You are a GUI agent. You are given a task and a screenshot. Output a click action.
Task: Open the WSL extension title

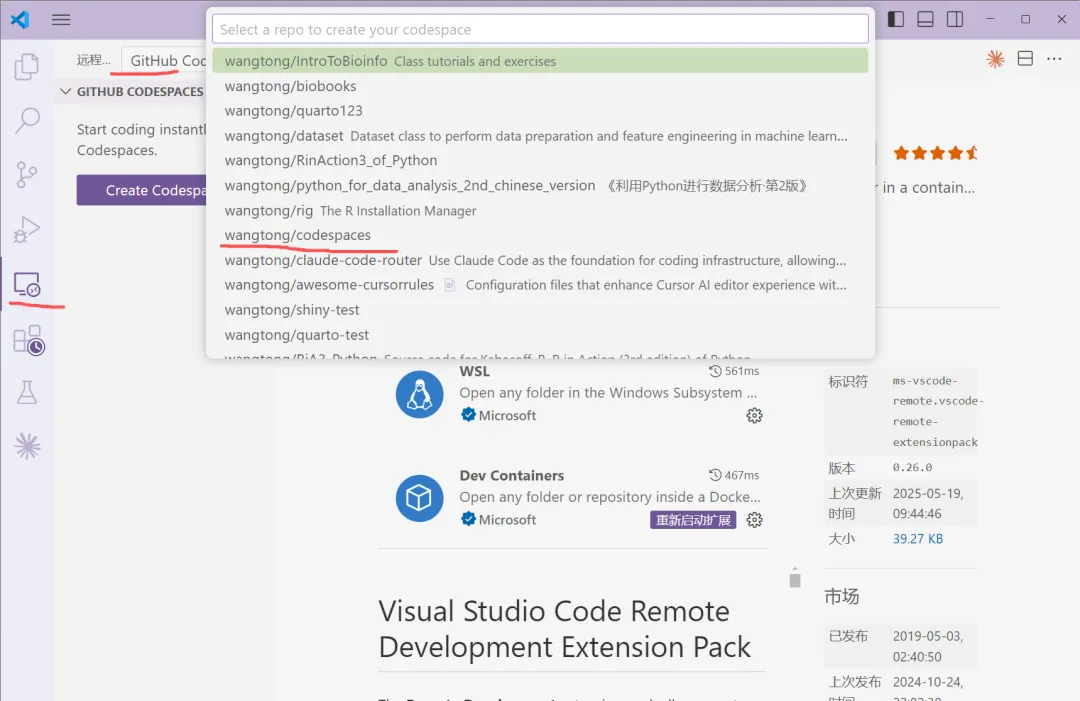[475, 371]
